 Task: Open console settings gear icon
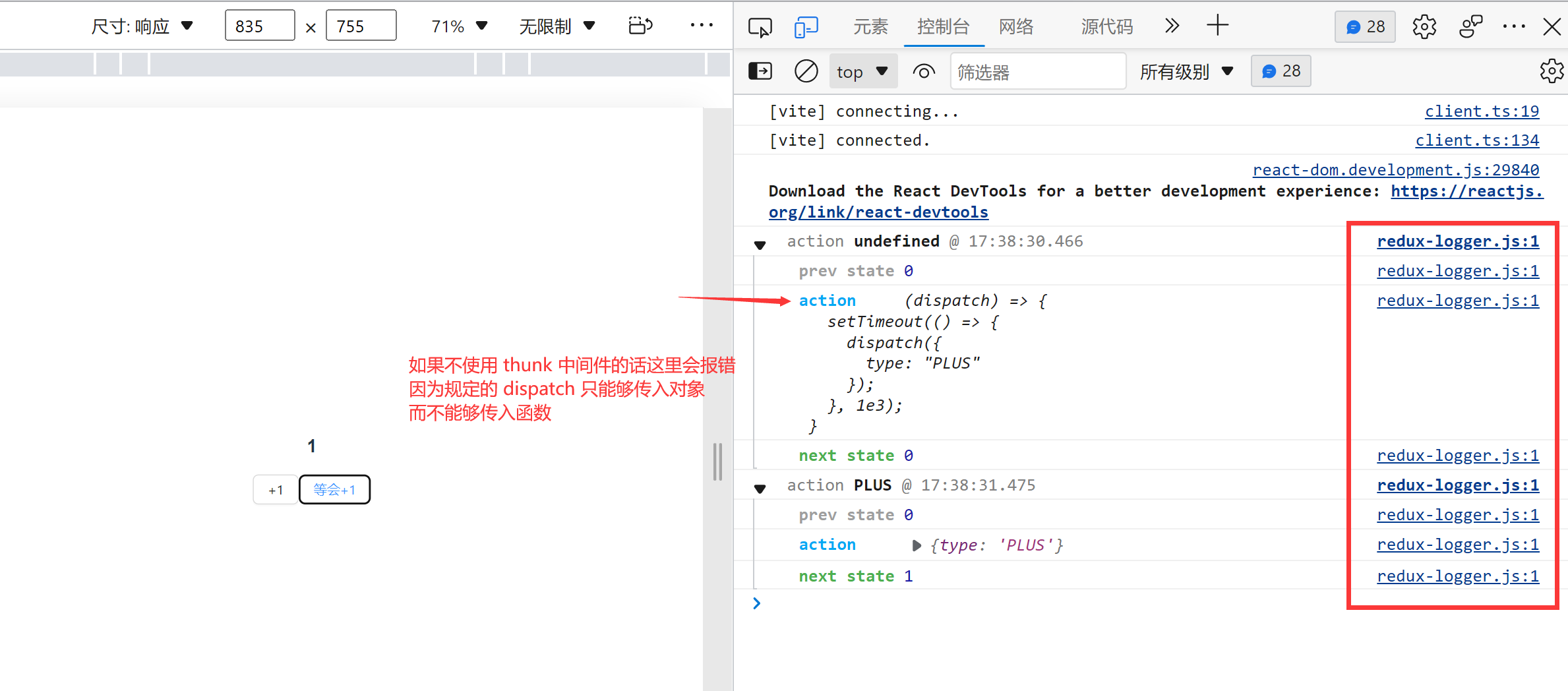coord(1551,71)
